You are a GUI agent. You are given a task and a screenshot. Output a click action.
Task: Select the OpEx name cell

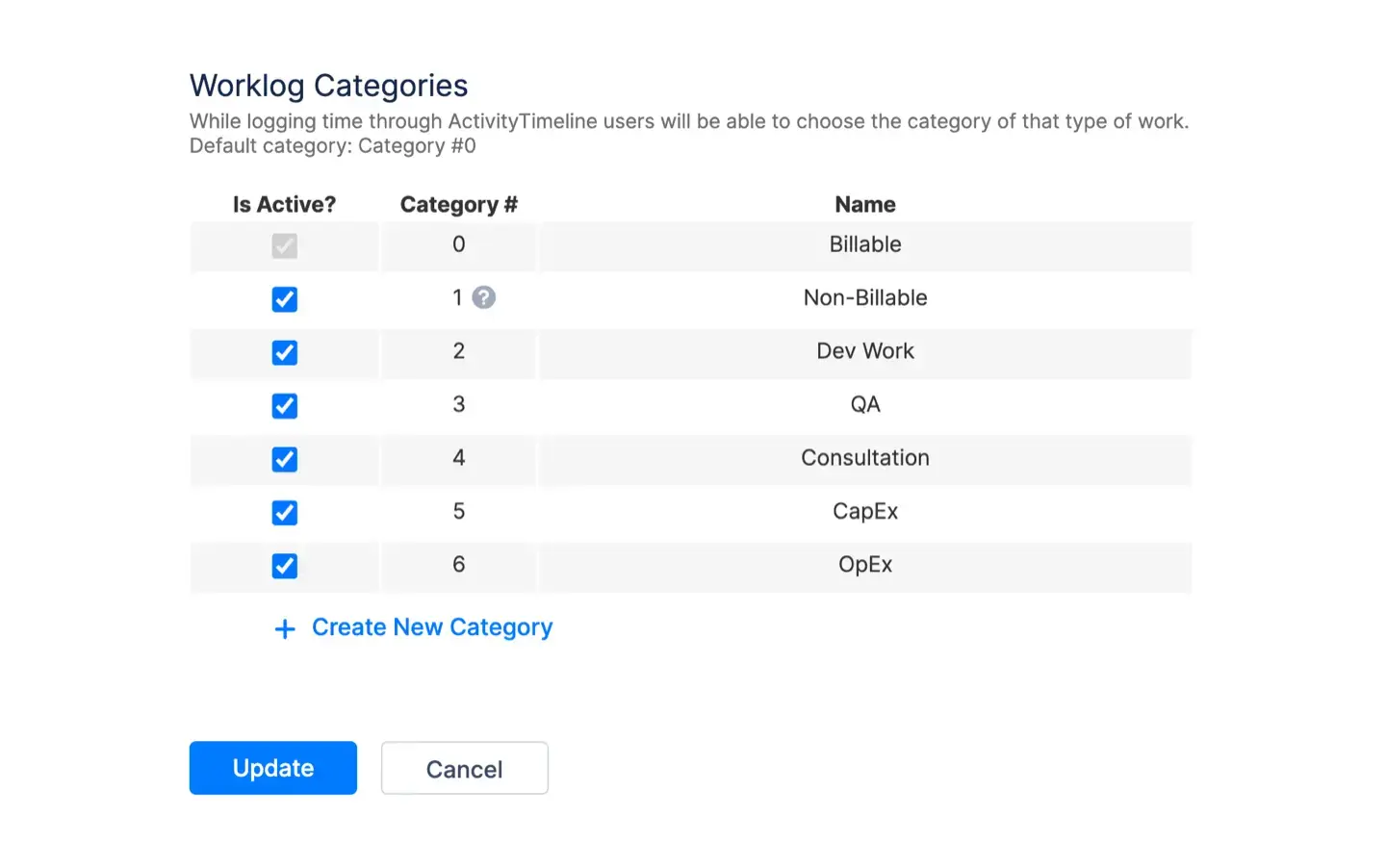864,565
